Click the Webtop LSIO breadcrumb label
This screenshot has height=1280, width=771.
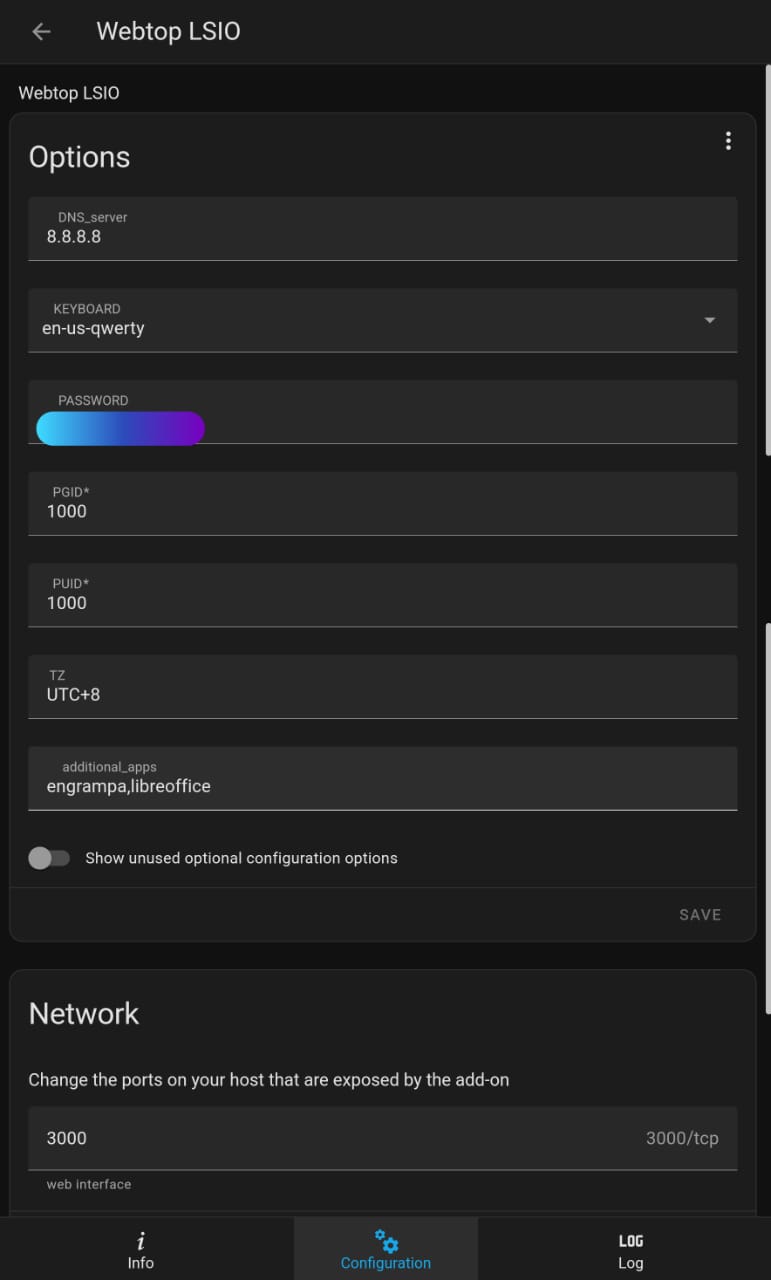point(68,92)
